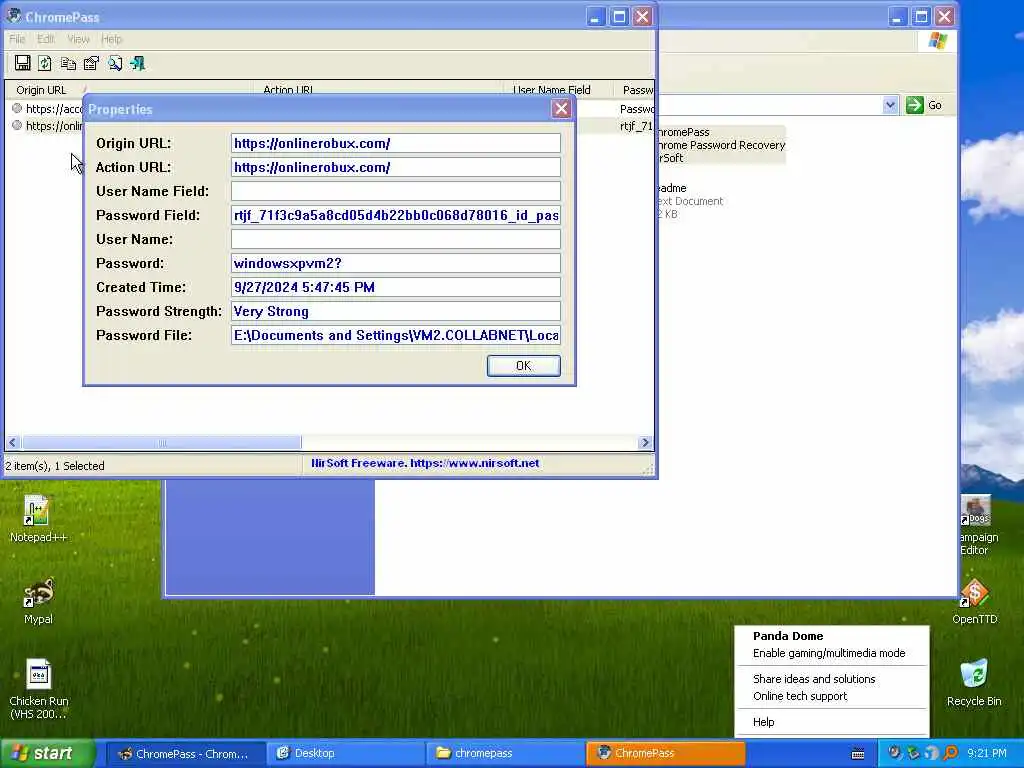Click the Password Strength field
The image size is (1024, 768).
point(396,312)
